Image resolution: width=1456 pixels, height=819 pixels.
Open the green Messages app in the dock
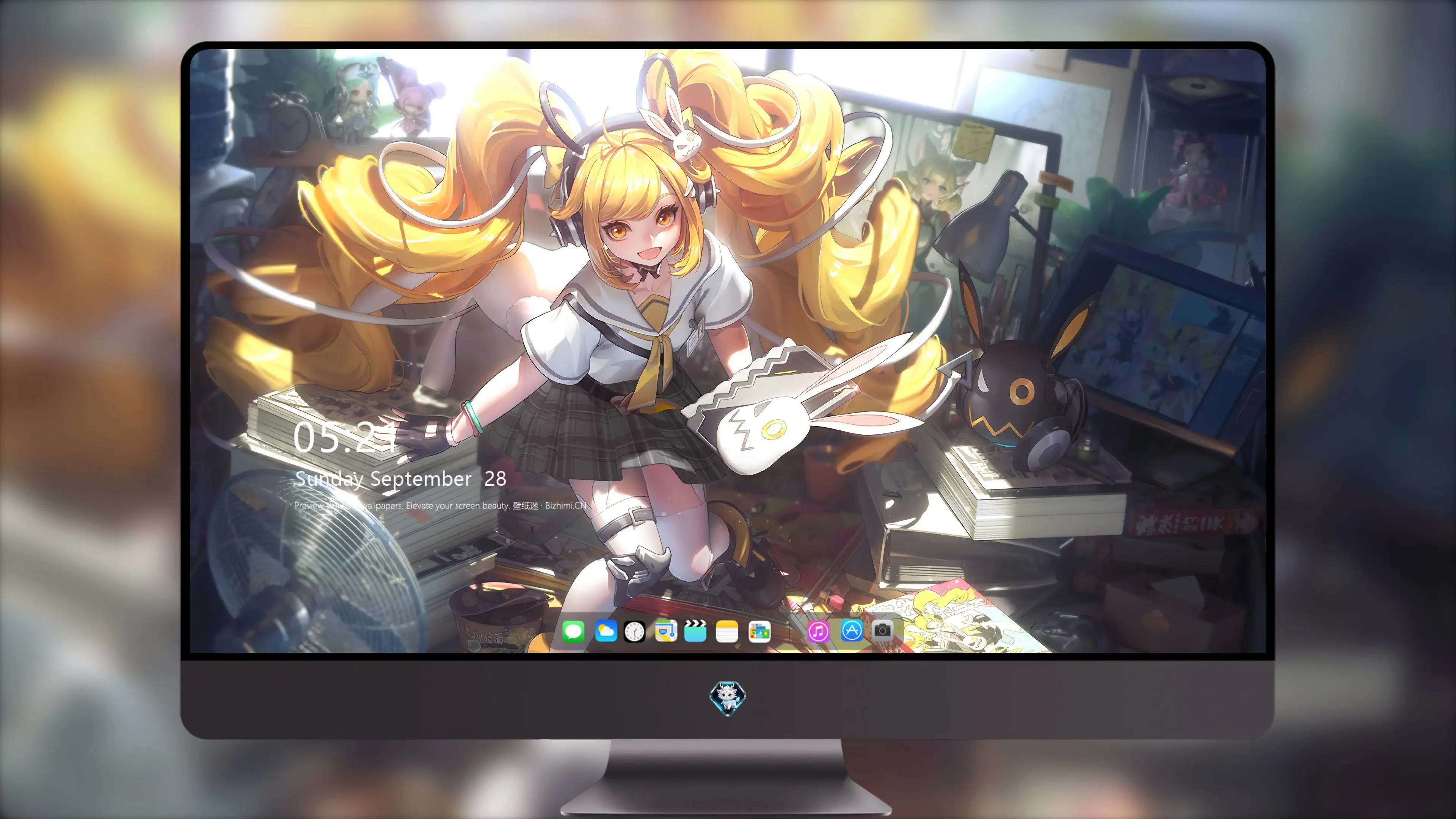point(573,631)
